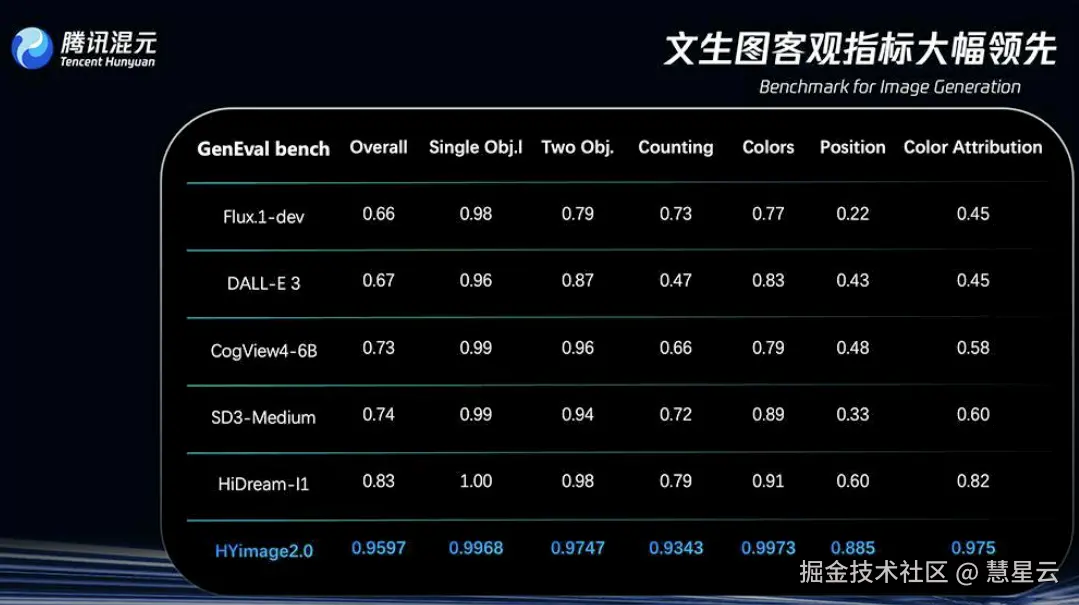This screenshot has height=605, width=1079.
Task: Click the Two Obj. column header
Action: point(577,147)
